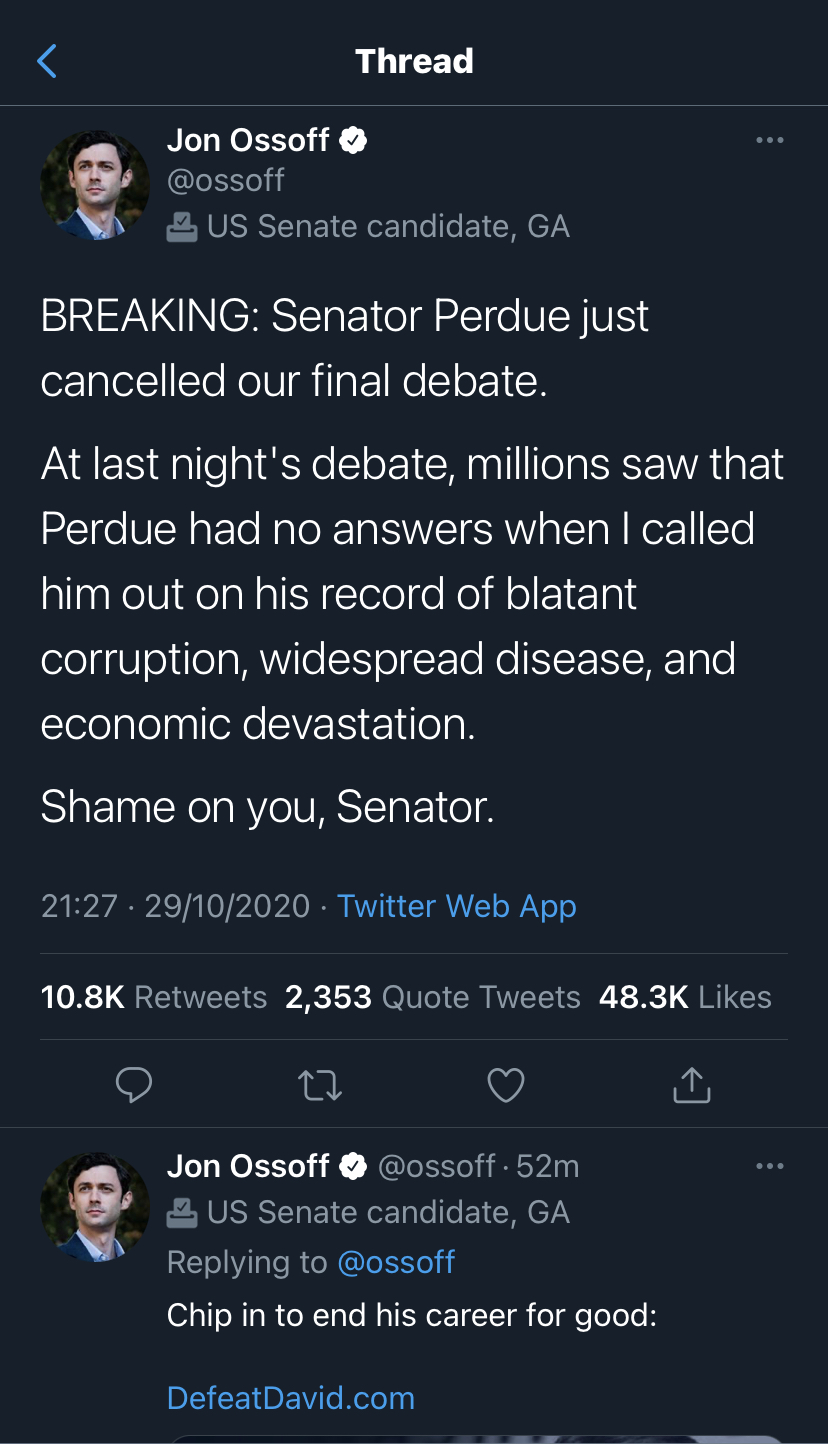Tap the @ossoff handle under author name
Image resolution: width=828 pixels, height=1444 pixels.
pyautogui.click(x=225, y=181)
